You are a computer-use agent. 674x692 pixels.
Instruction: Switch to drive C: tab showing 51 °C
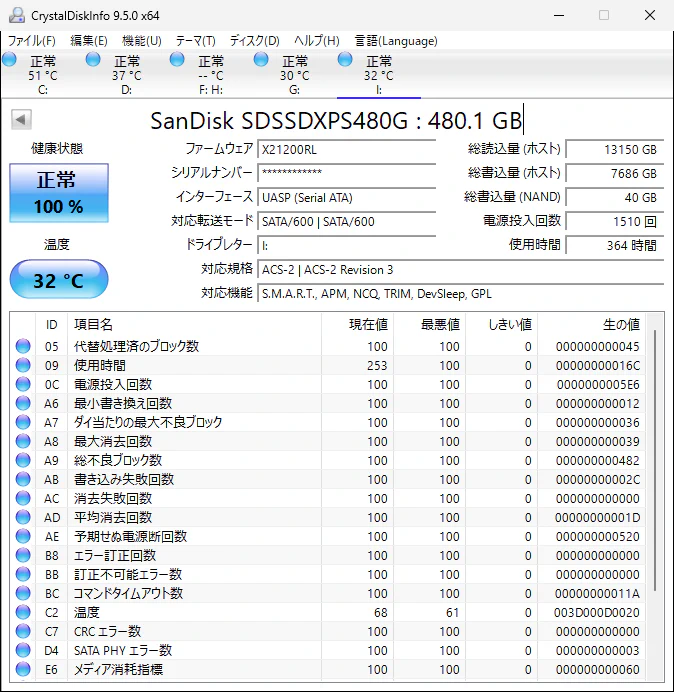click(42, 75)
